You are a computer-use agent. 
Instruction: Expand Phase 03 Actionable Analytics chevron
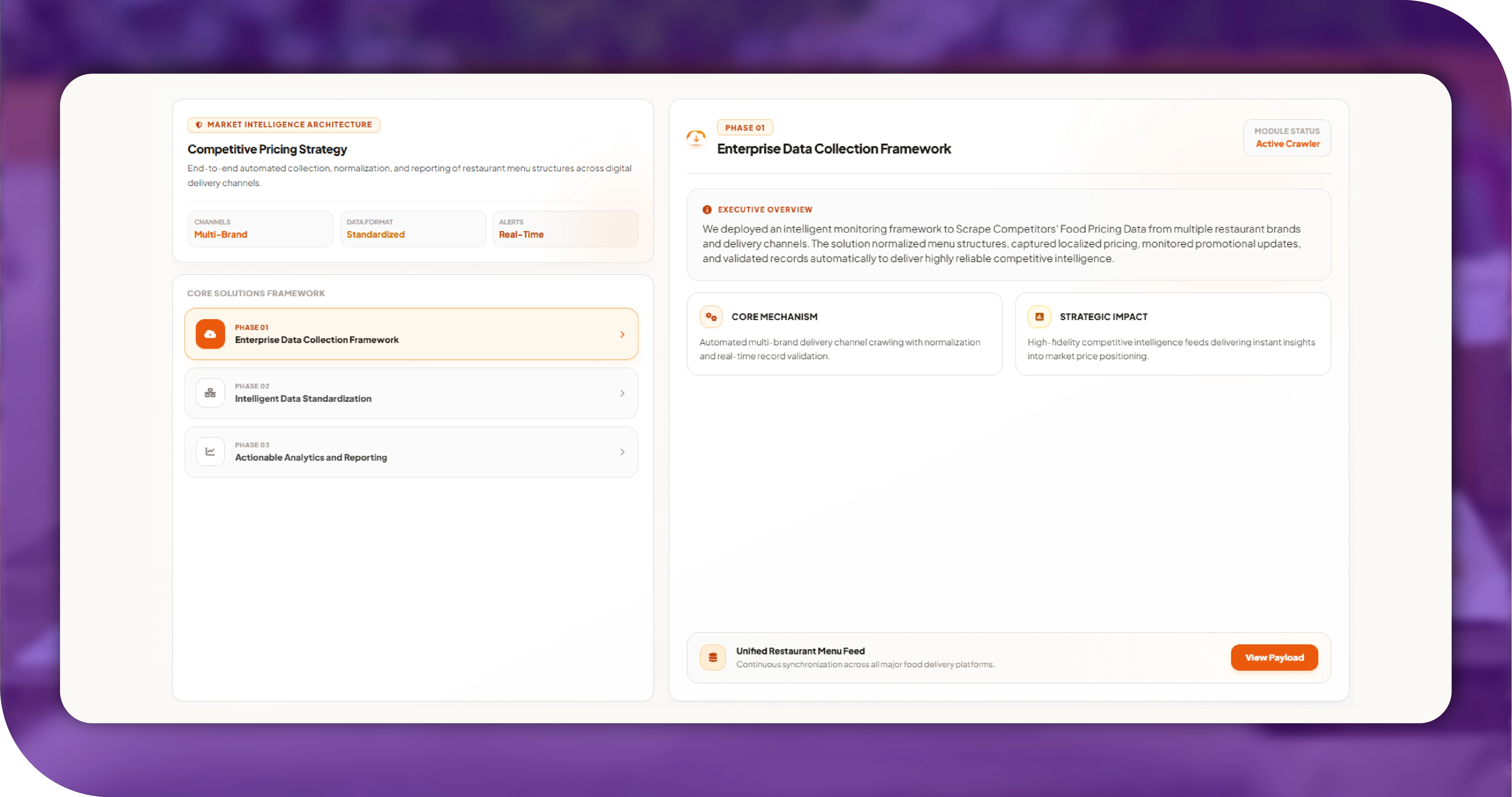[x=622, y=451]
